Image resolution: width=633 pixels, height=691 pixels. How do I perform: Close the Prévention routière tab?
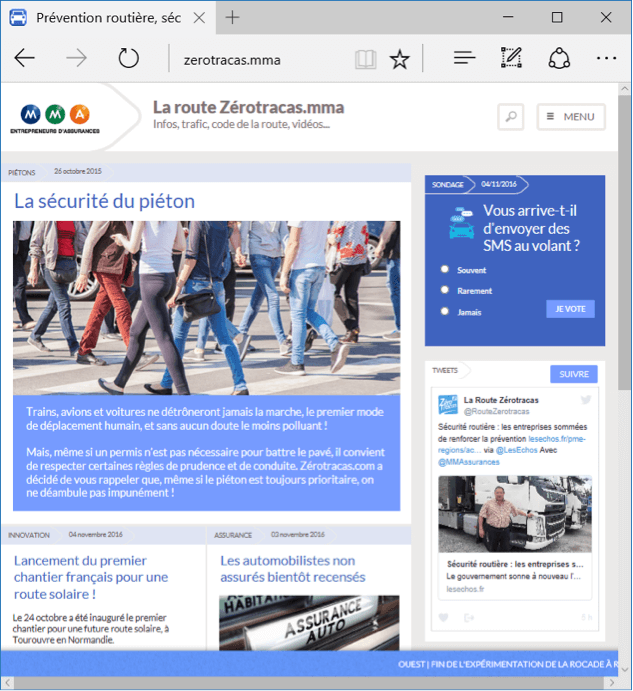199,18
